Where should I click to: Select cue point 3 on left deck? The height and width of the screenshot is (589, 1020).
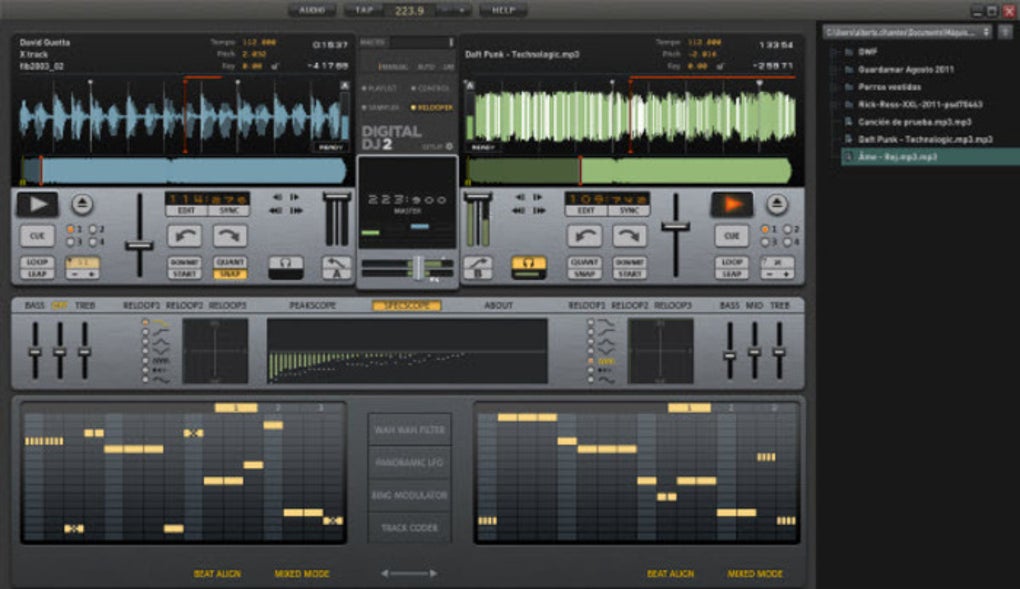(x=71, y=242)
